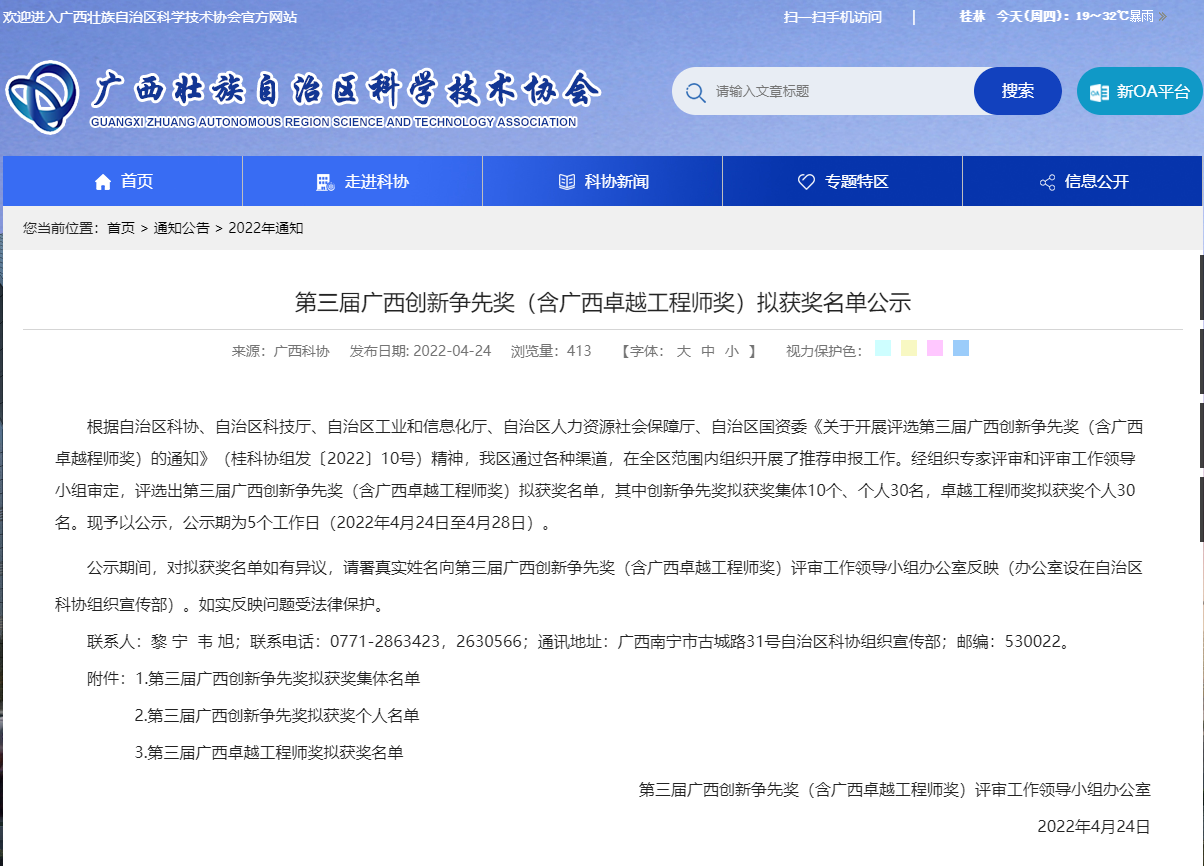1204x866 pixels.
Task: Click the search magnifier icon
Action: tap(696, 93)
